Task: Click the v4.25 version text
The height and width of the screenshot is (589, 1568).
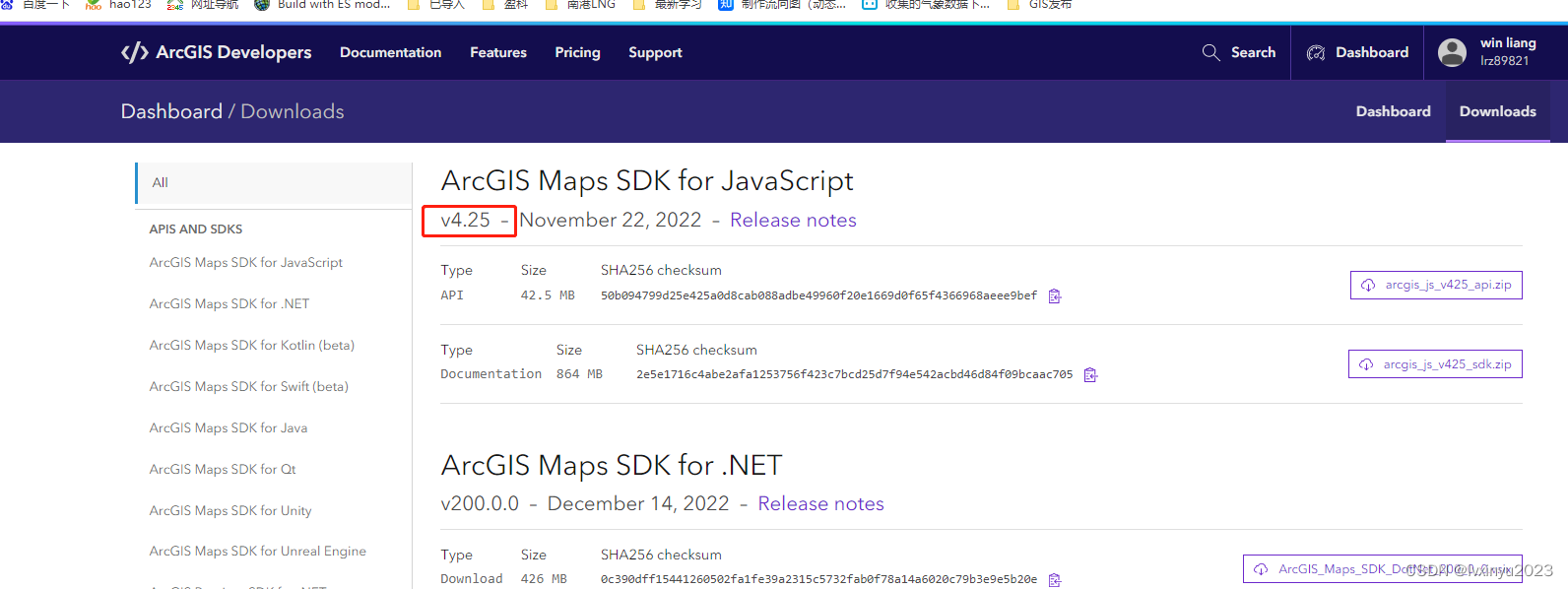Action: [465, 220]
